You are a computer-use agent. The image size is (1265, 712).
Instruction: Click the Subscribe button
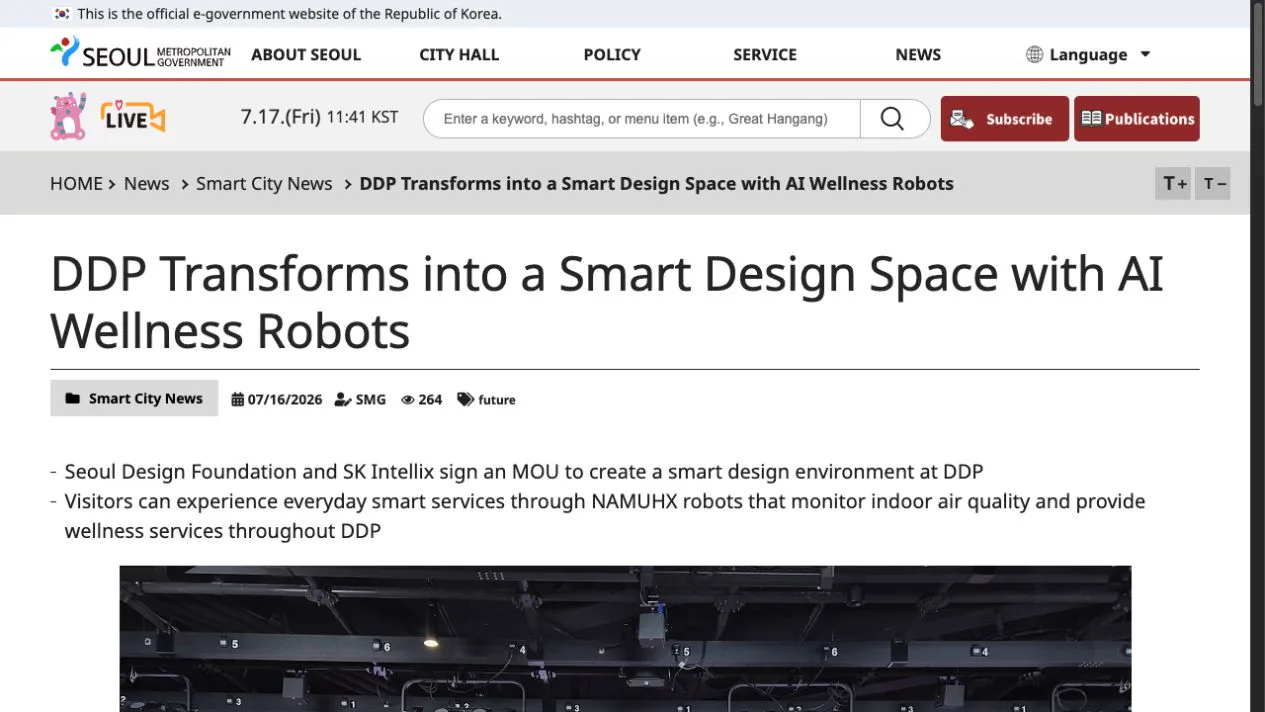pos(1004,118)
